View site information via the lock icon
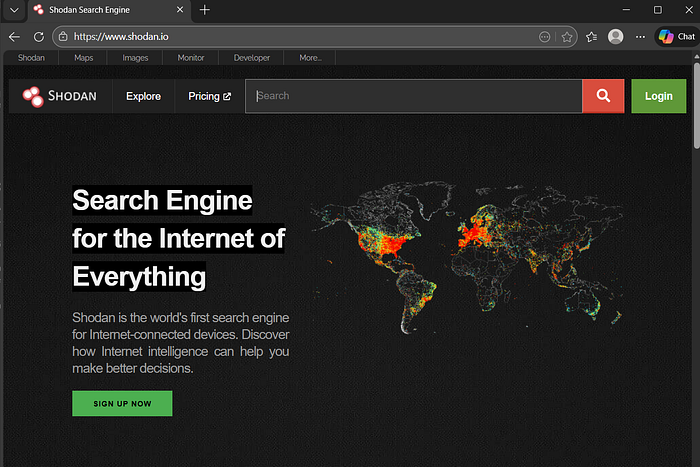This screenshot has height=467, width=700. tap(63, 37)
